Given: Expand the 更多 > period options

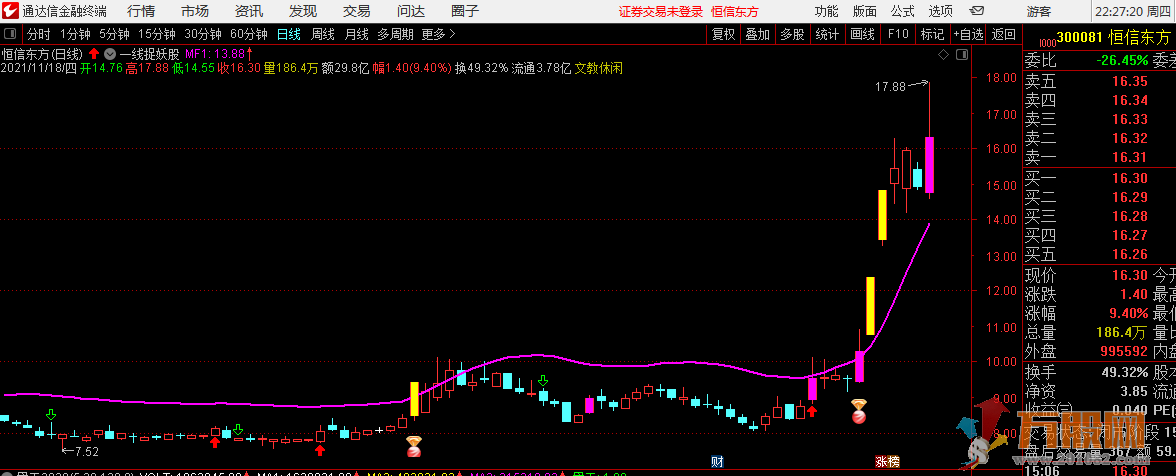Looking at the screenshot, I should point(439,34).
